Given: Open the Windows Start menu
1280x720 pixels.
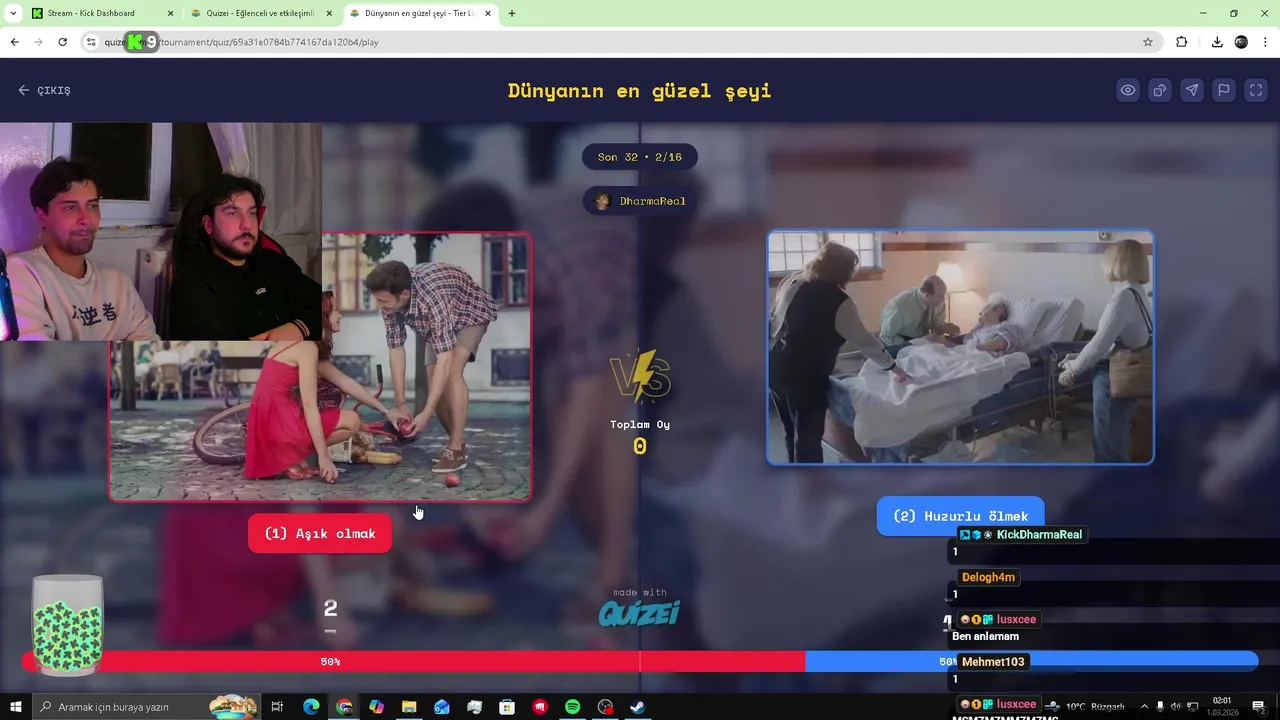Looking at the screenshot, I should click(16, 707).
